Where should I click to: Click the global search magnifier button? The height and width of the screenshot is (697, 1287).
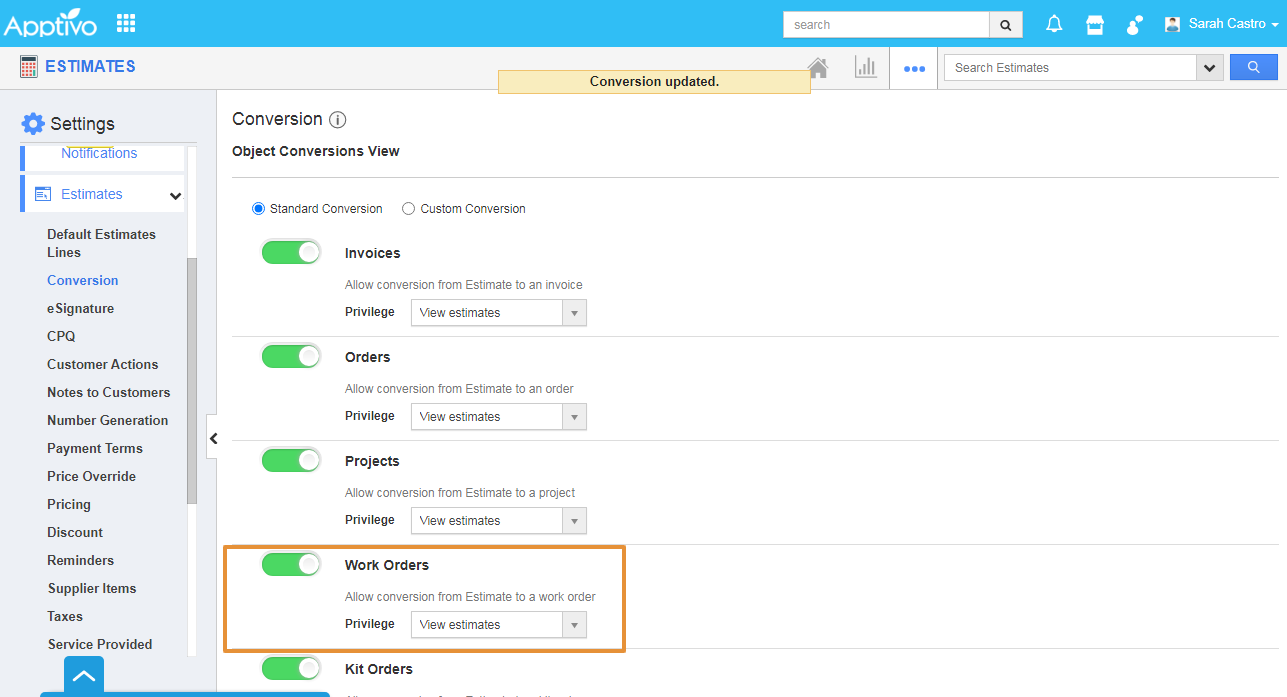(1006, 25)
